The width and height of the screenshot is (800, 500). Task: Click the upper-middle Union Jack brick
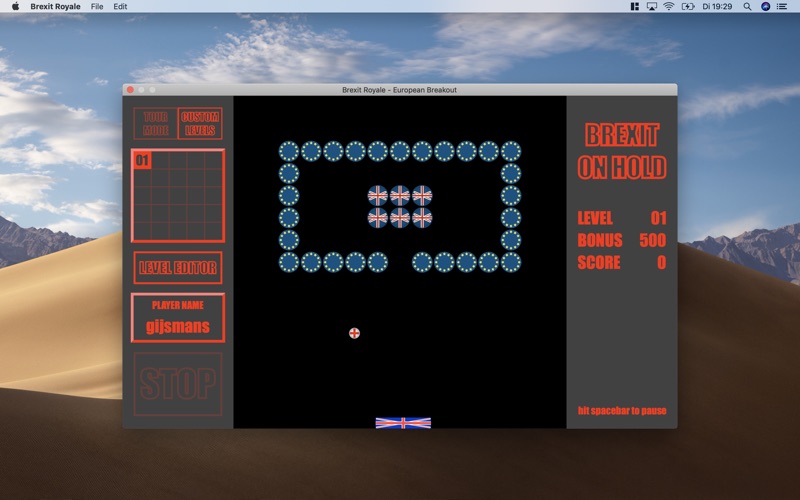click(x=400, y=195)
